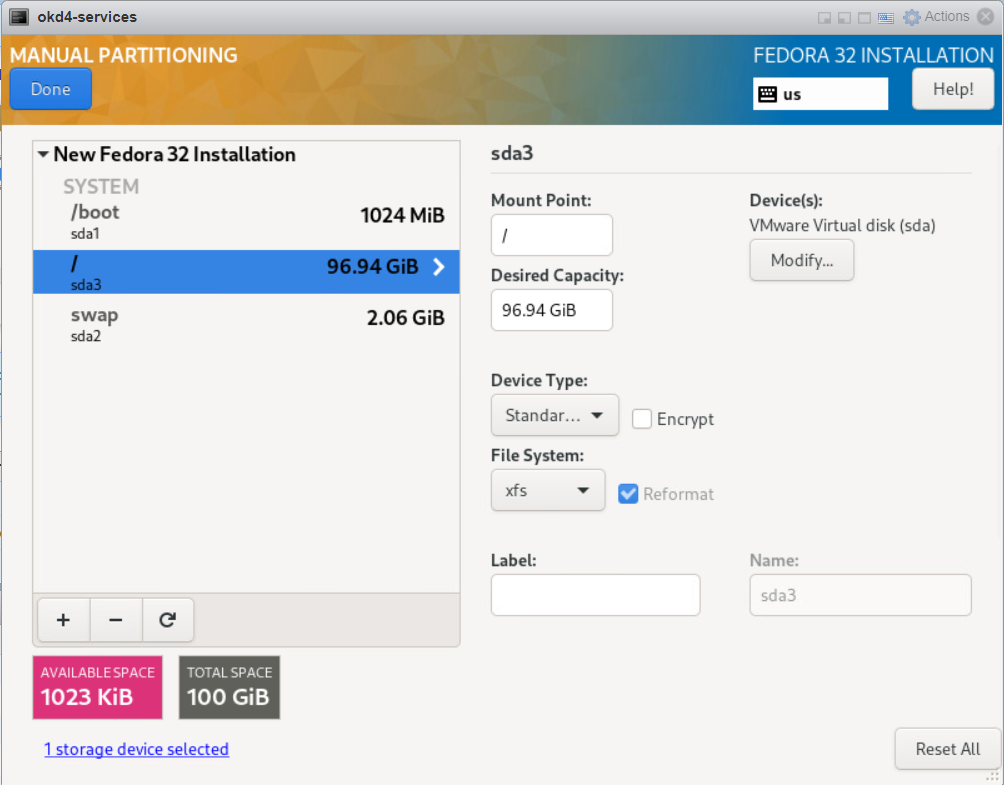This screenshot has height=785, width=1004.
Task: Click the 1024 MiB size value
Action: [402, 215]
